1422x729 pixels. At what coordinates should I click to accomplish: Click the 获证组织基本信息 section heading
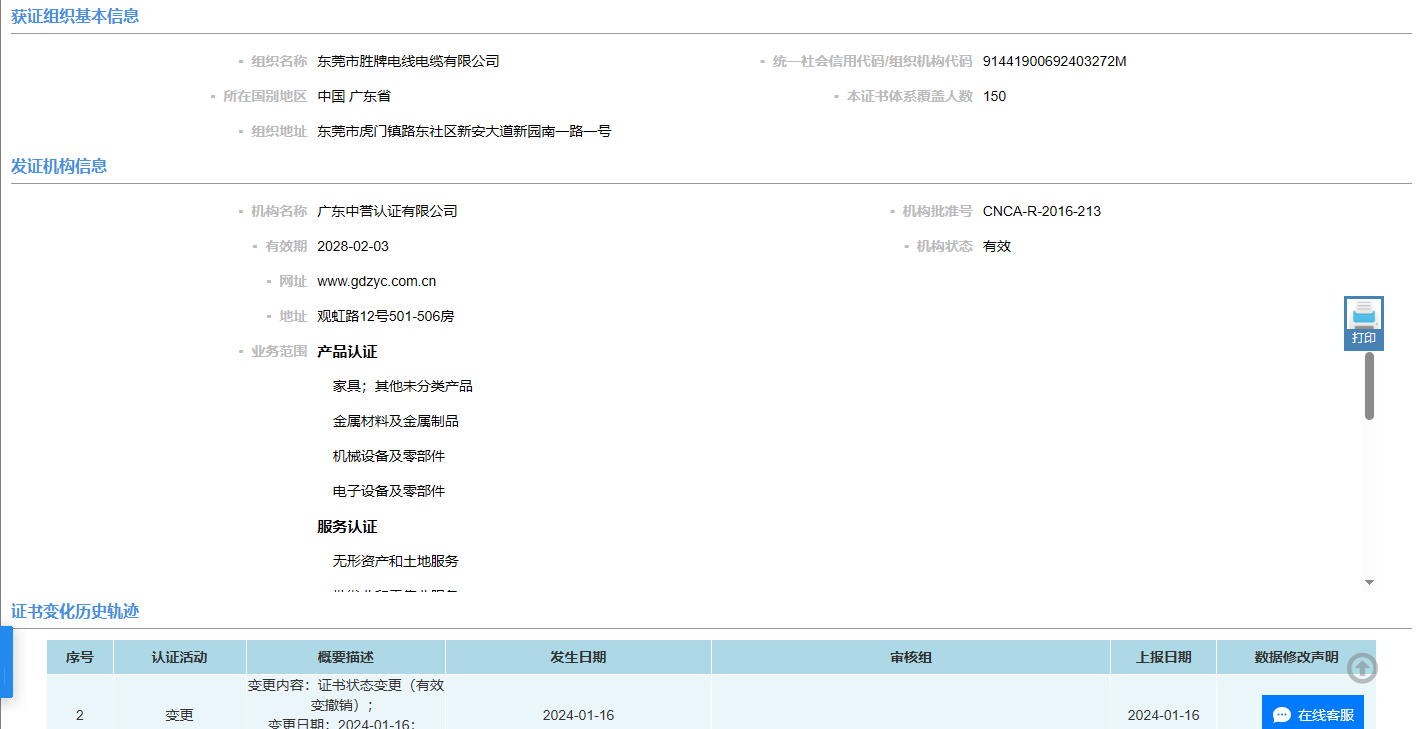tap(75, 16)
